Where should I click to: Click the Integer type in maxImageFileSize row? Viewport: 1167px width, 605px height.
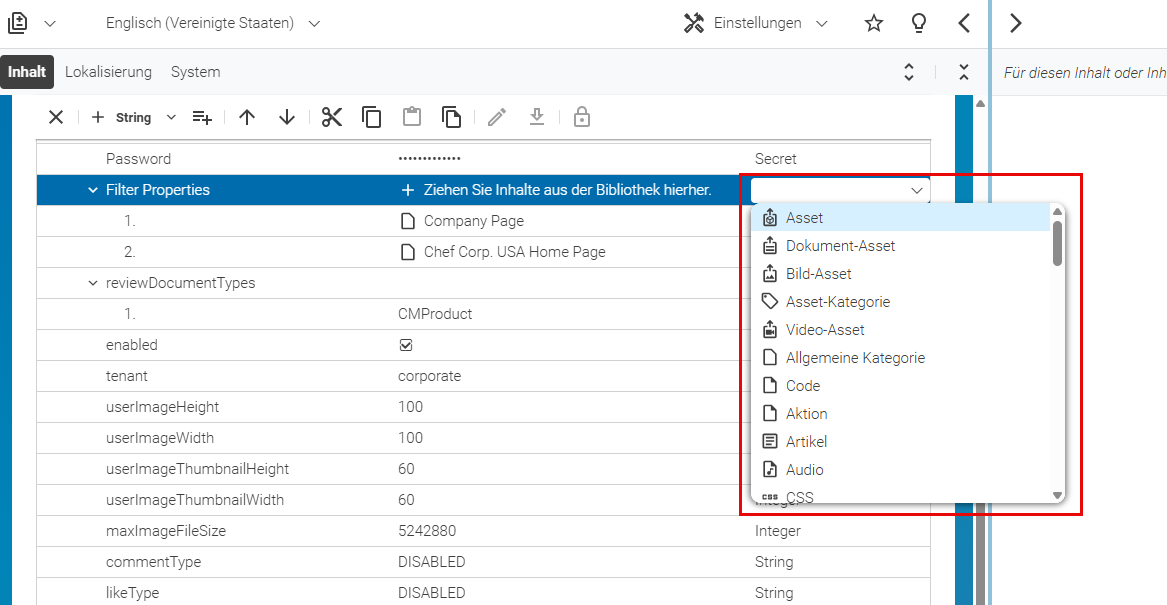778,531
